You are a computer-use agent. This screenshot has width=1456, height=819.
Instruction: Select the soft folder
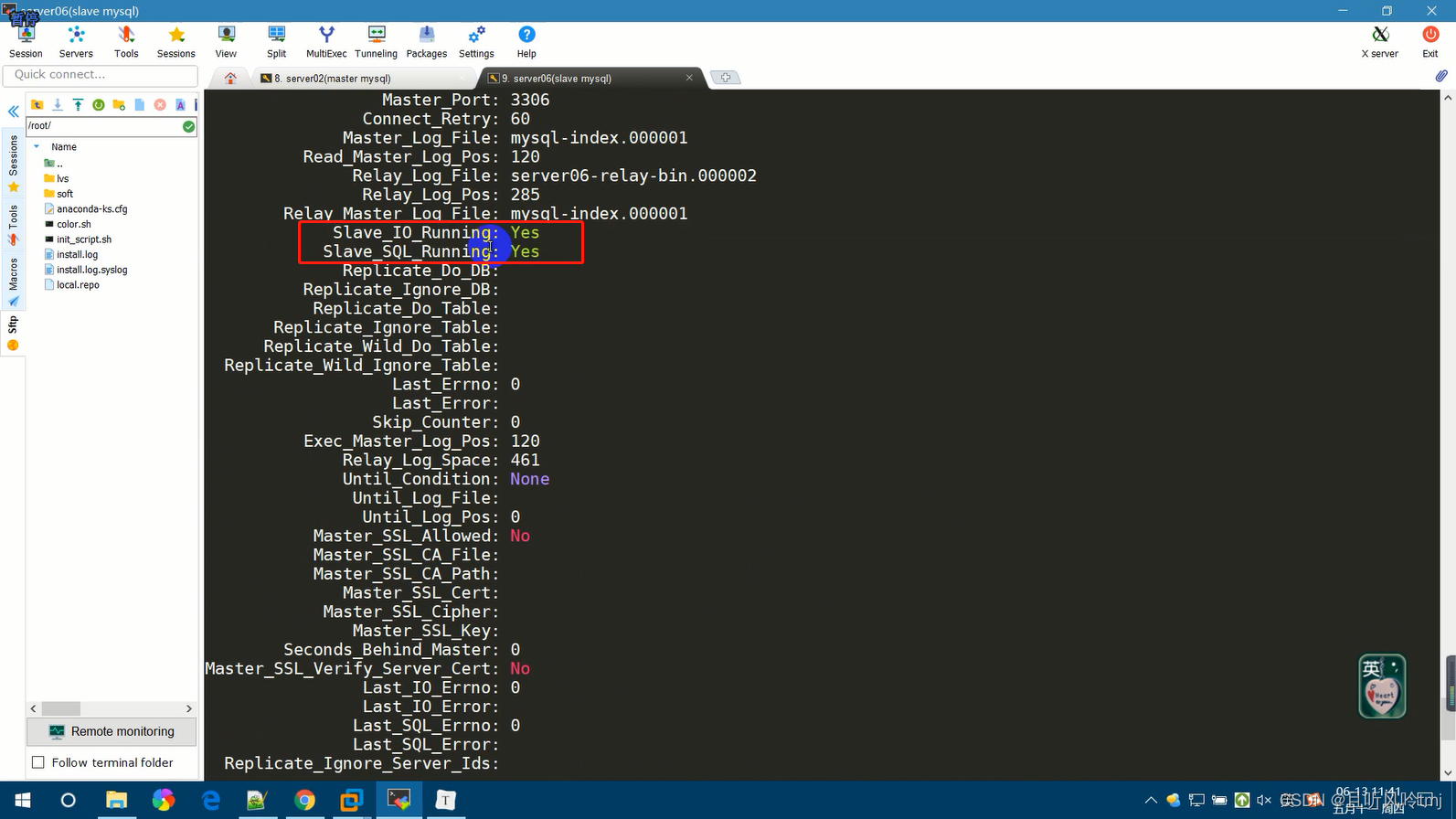click(x=58, y=194)
